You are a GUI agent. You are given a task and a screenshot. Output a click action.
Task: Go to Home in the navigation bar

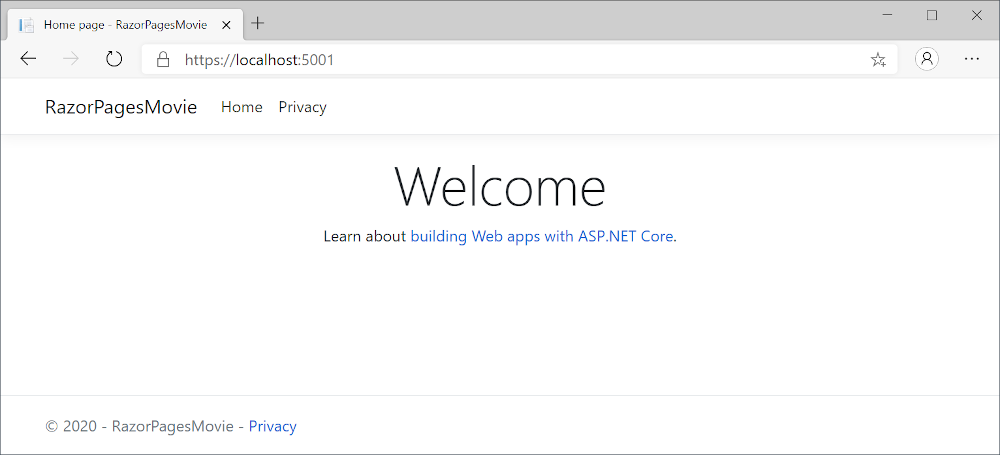tap(242, 107)
